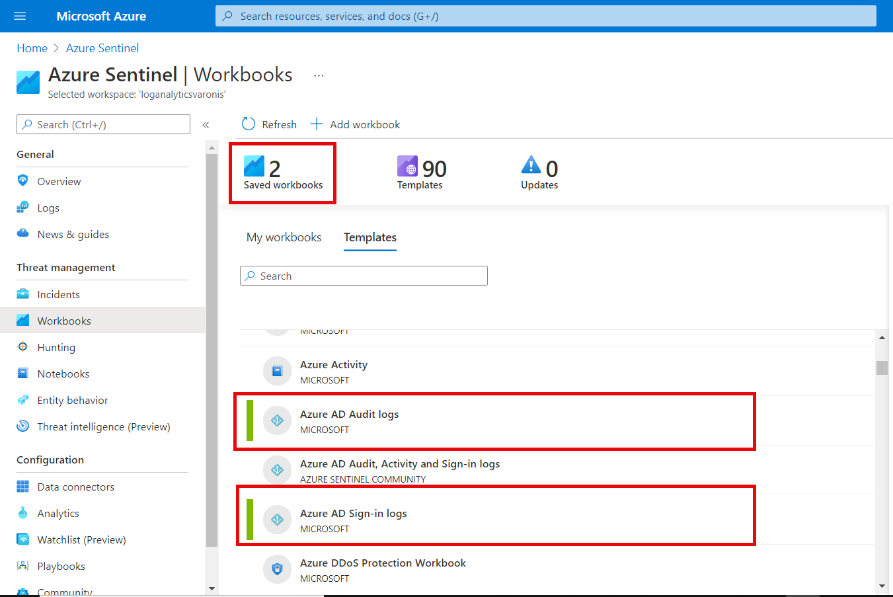
Task: Click Threat intelligence (Preview) in sidebar
Action: tap(103, 427)
